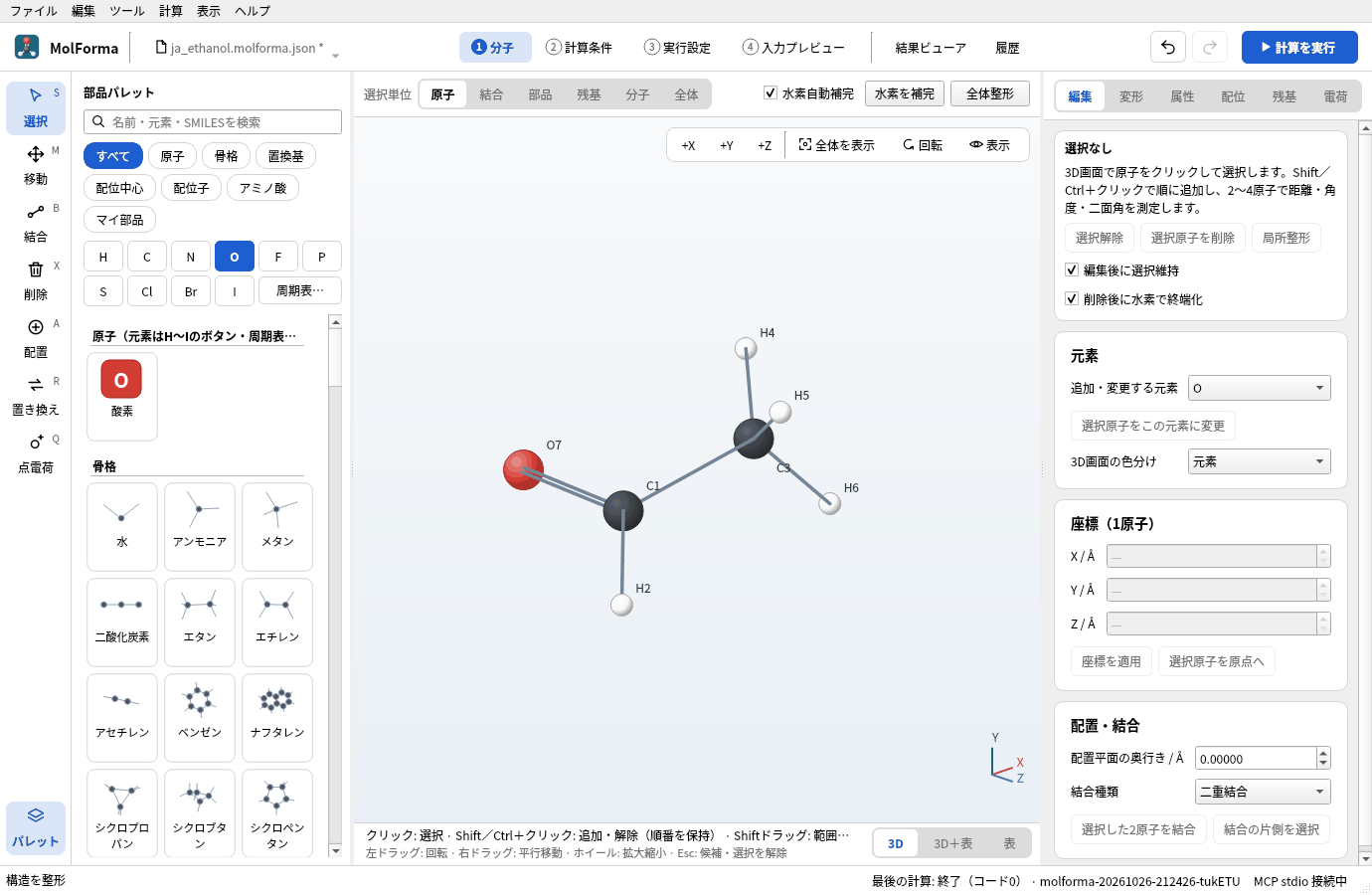Switch to 変形 tab
This screenshot has height=895, width=1372.
pos(1131,96)
